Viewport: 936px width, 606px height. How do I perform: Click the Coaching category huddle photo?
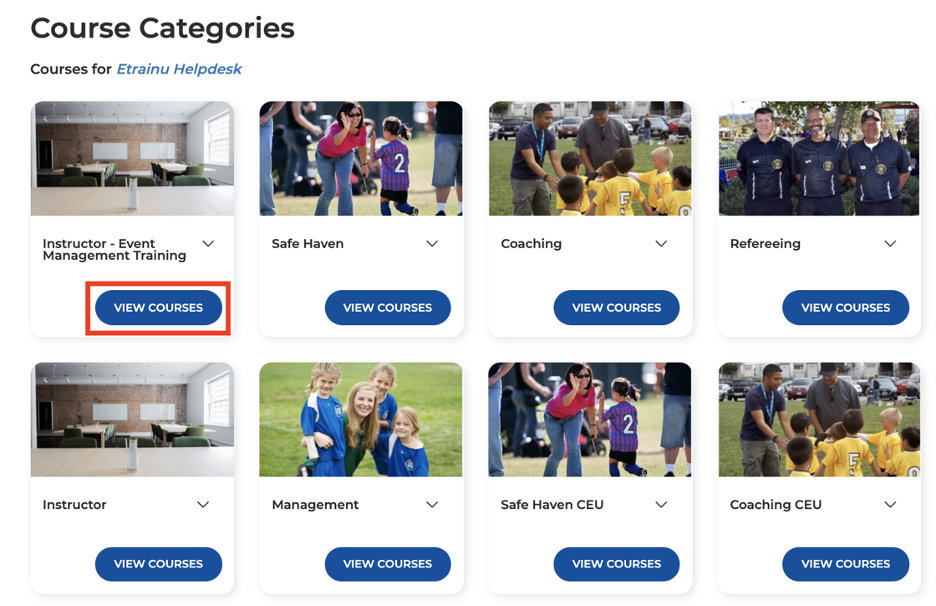pos(590,158)
